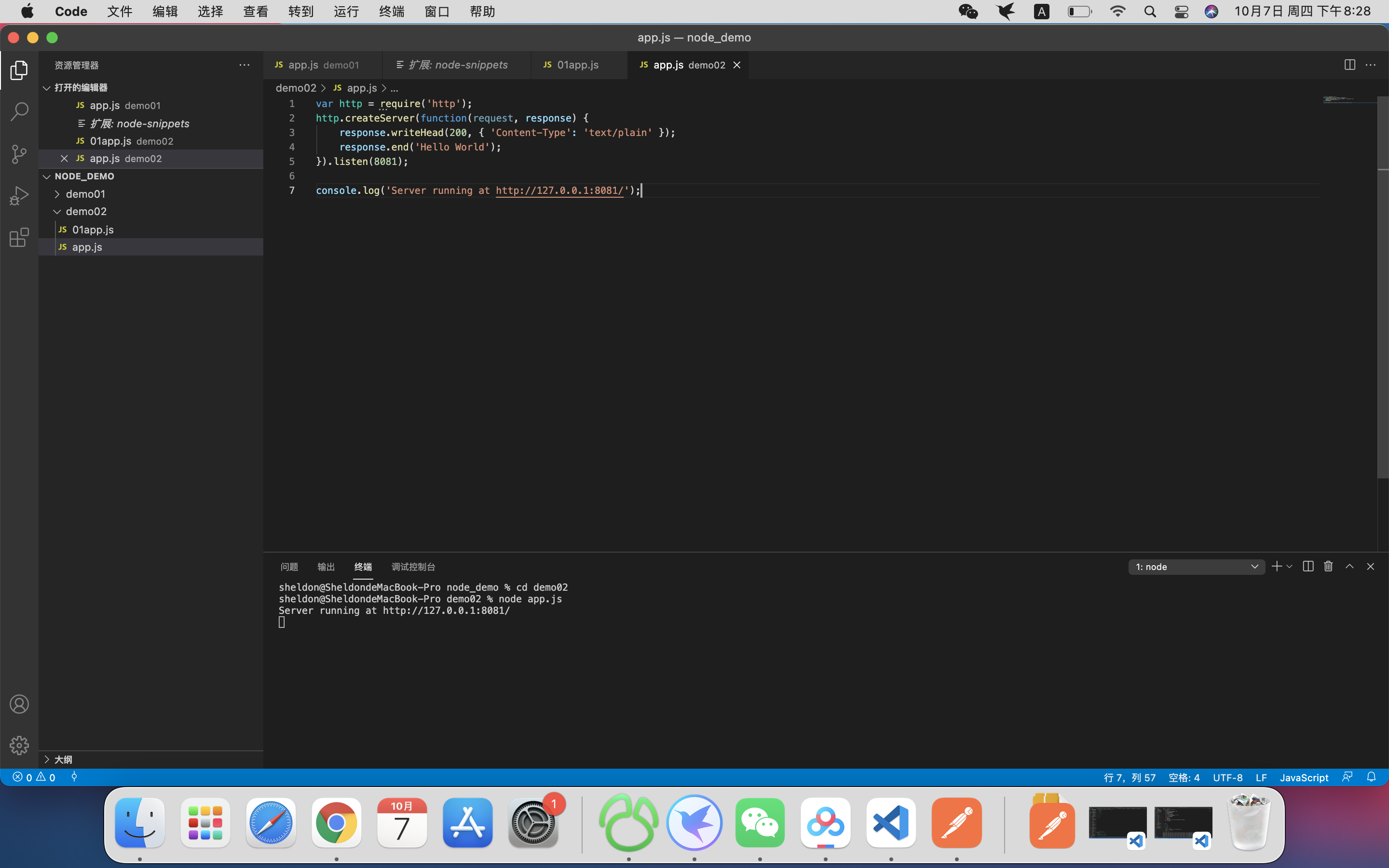Open the Search view in activity bar

click(x=19, y=112)
